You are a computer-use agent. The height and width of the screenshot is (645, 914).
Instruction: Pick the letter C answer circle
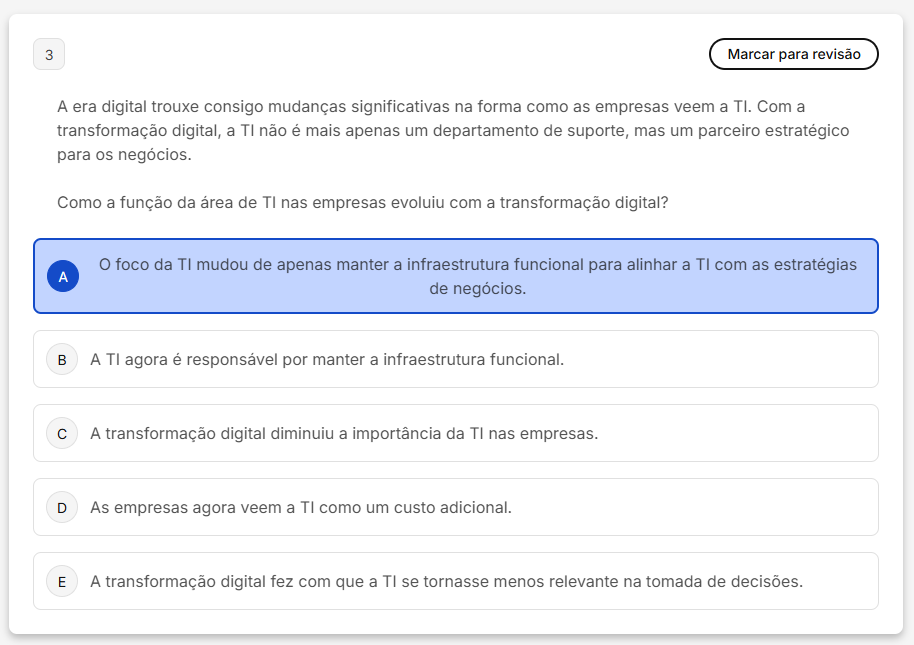(x=62, y=433)
